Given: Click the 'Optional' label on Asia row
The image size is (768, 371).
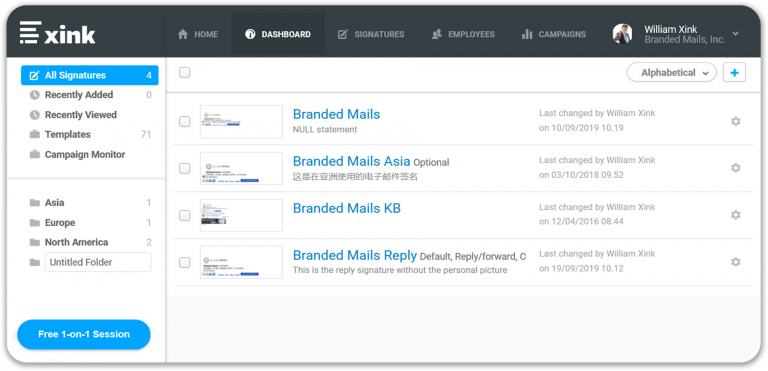Looking at the screenshot, I should point(431,162).
